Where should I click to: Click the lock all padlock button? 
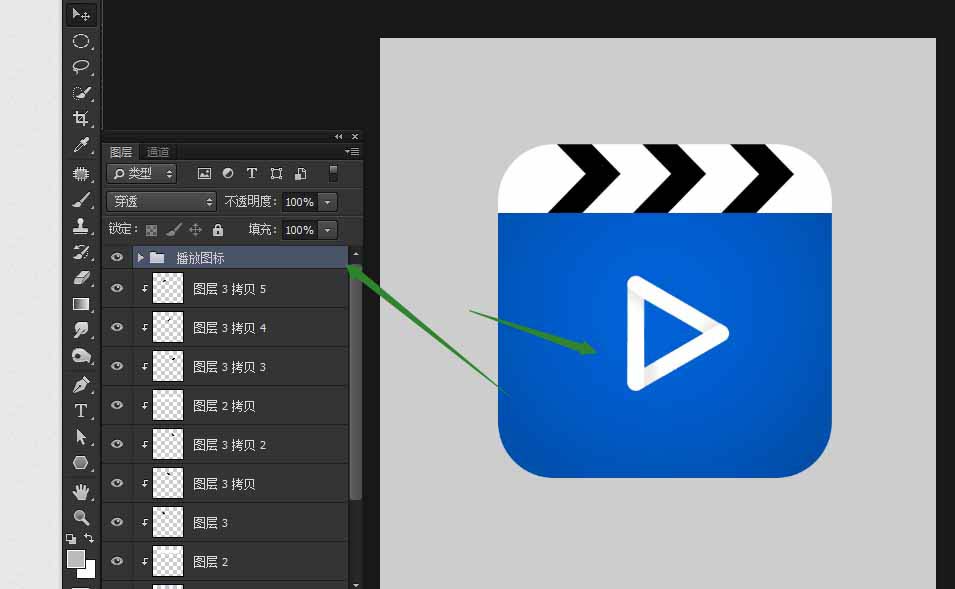[218, 230]
